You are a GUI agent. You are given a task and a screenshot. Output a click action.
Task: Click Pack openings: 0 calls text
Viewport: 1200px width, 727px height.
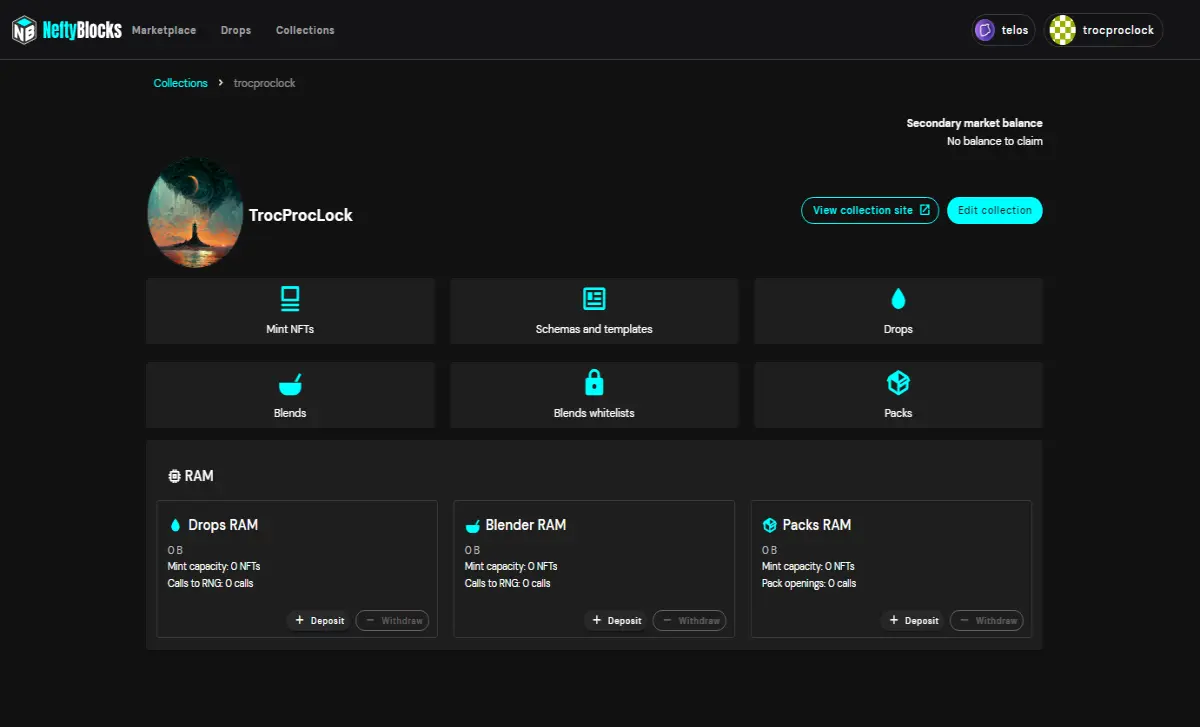coord(809,583)
